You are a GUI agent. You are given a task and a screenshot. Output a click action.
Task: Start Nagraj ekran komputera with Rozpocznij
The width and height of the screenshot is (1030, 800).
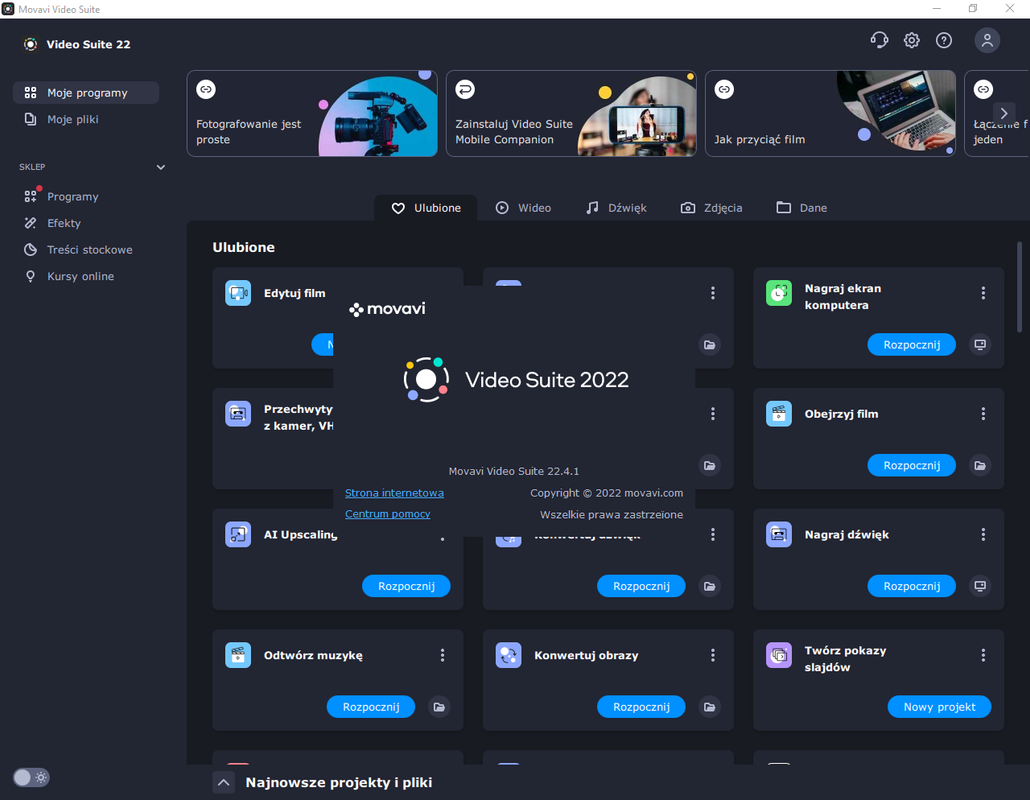pyautogui.click(x=911, y=344)
